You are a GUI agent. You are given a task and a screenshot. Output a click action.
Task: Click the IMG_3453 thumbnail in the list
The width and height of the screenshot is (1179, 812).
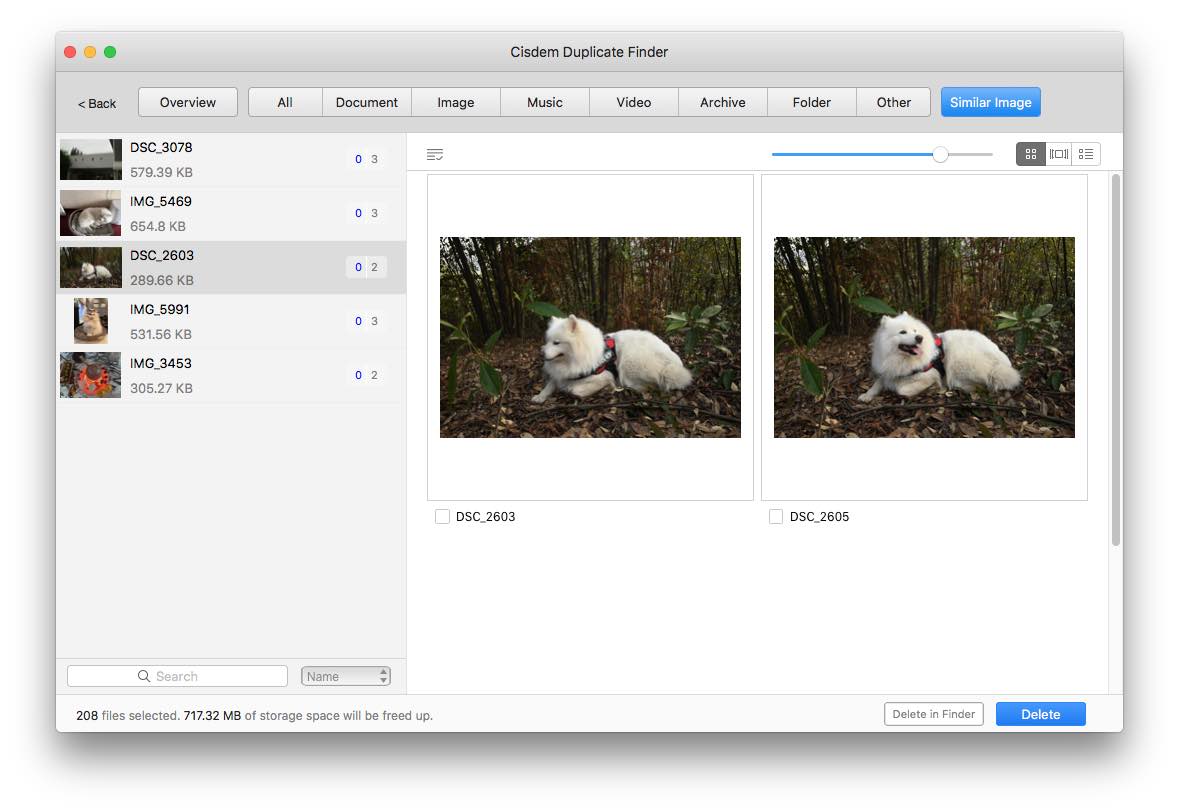point(91,375)
